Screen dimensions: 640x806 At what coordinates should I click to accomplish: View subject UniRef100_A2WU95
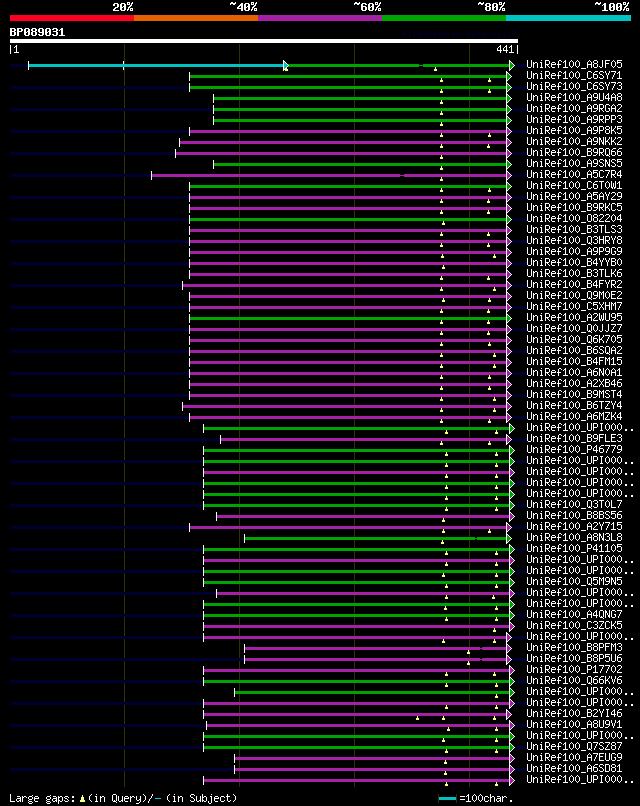tap(574, 318)
